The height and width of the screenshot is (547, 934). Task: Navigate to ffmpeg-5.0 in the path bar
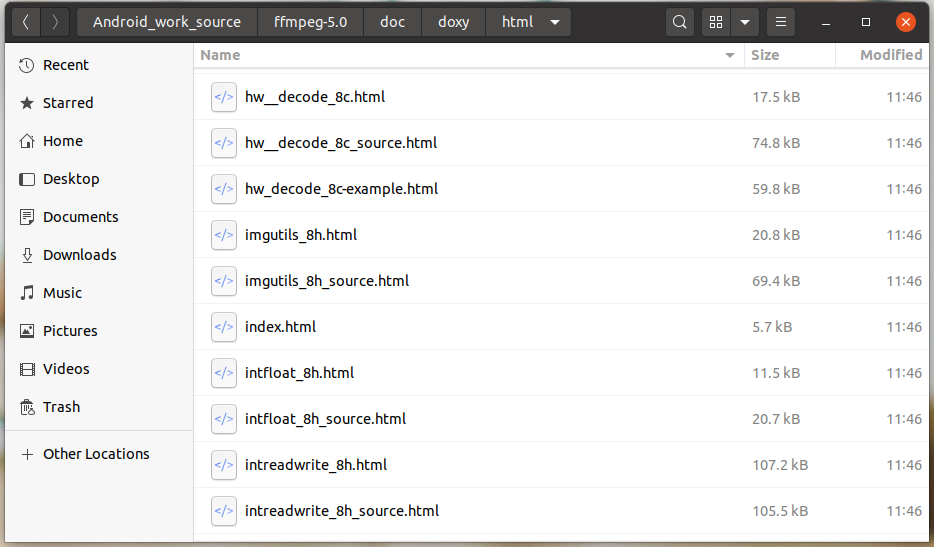[x=310, y=22]
